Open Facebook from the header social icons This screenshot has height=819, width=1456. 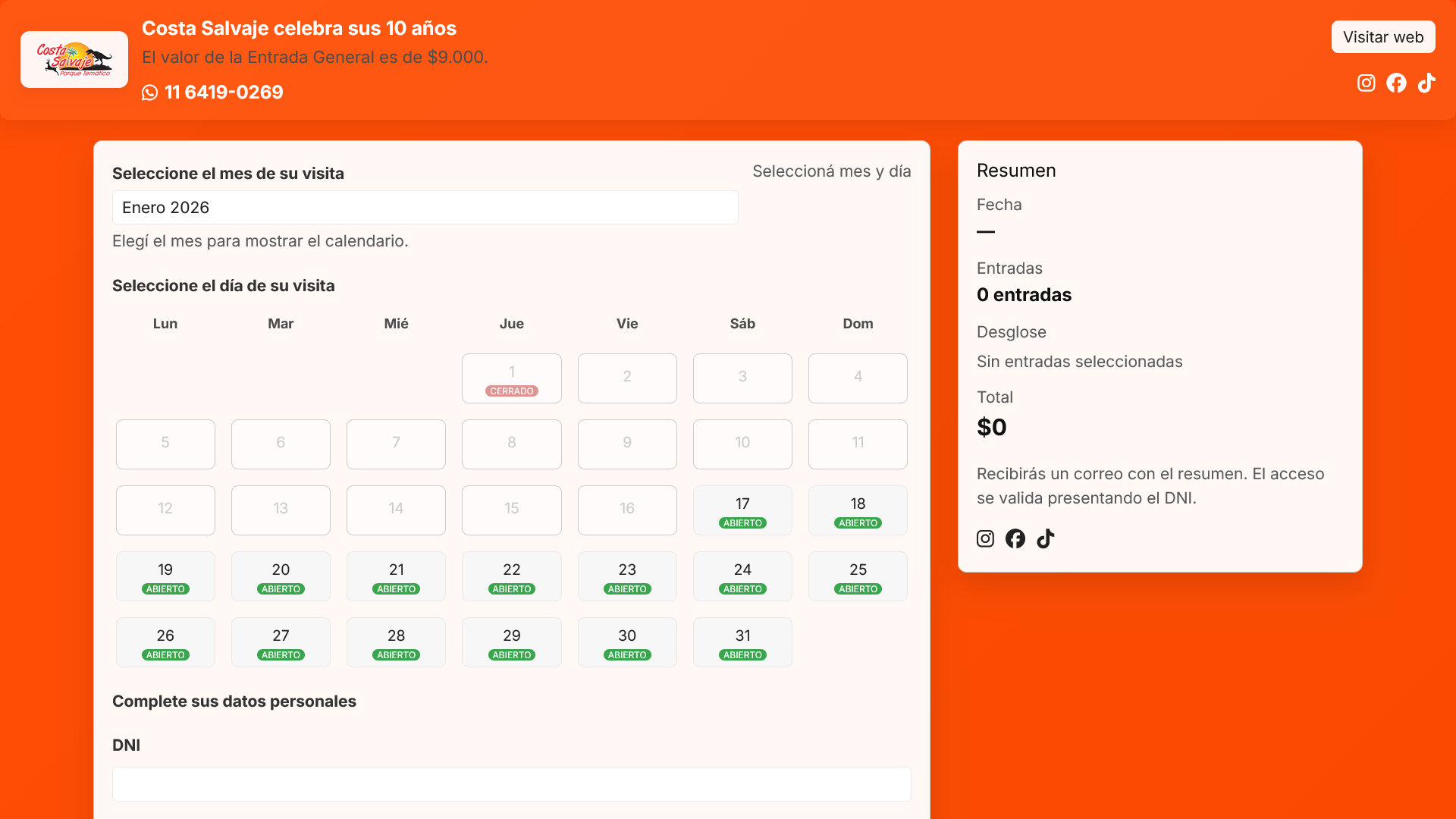(x=1396, y=83)
